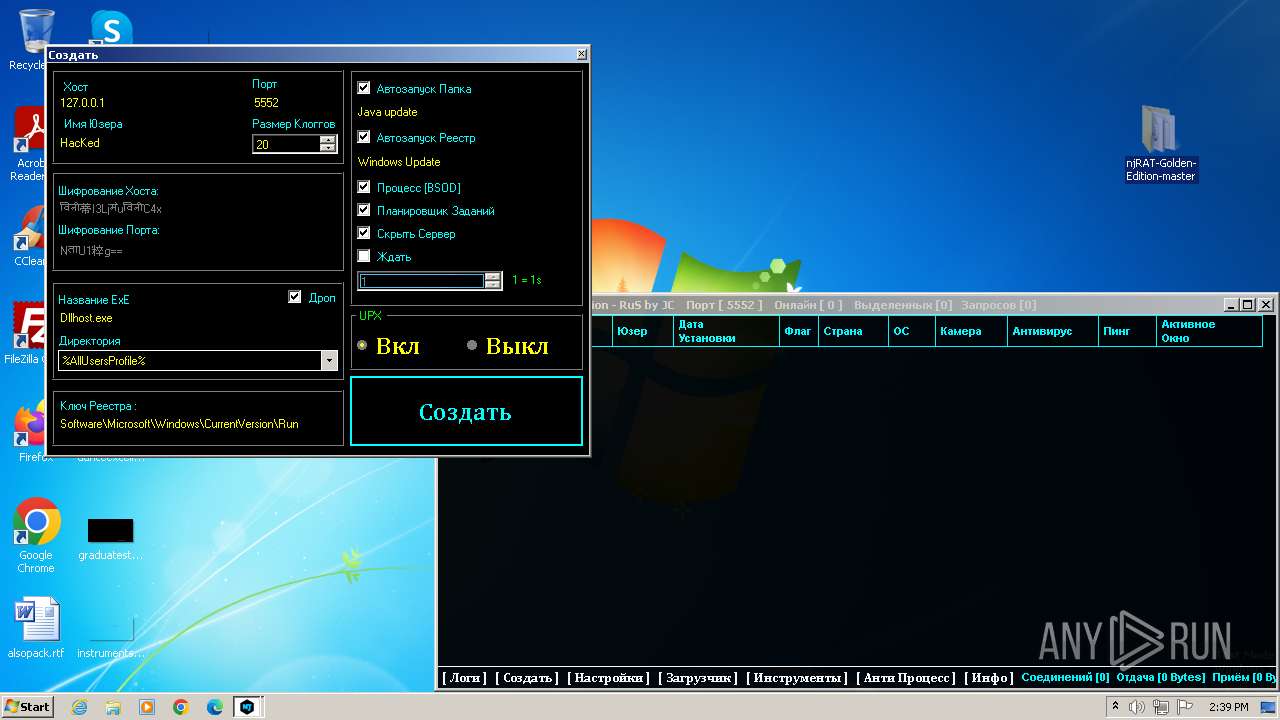Screen dimensions: 1280x720
Task: Select the UPX Выкл radio button
Action: click(x=472, y=345)
